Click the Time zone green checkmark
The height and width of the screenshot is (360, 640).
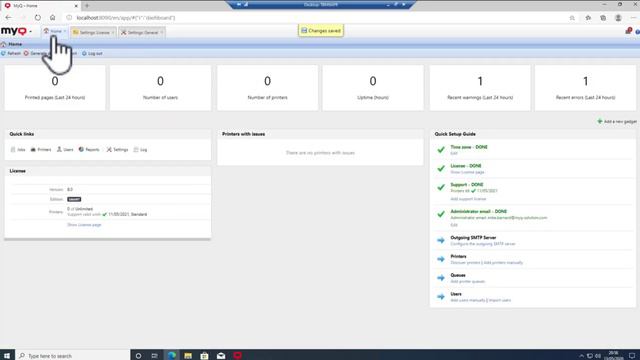[x=441, y=150]
